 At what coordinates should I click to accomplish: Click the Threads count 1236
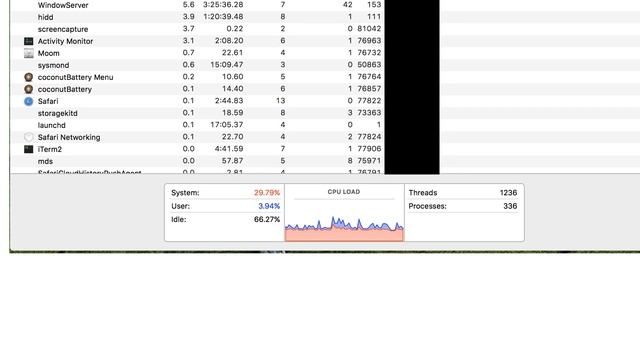pyautogui.click(x=508, y=193)
